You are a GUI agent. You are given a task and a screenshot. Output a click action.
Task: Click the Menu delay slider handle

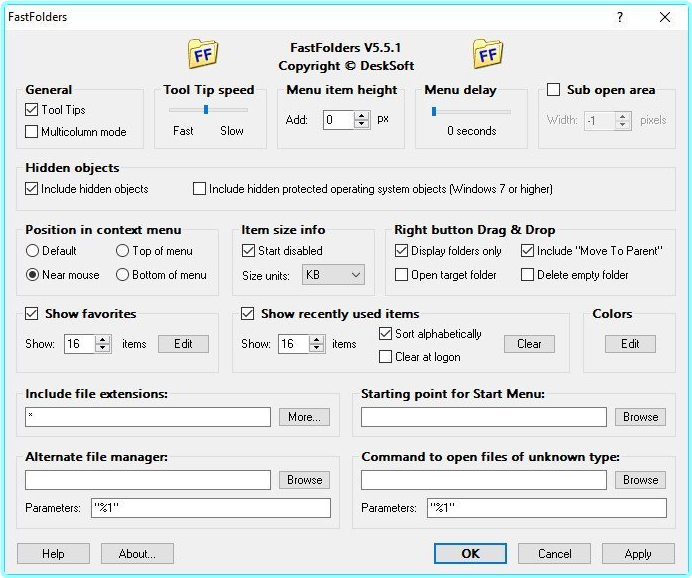click(433, 111)
